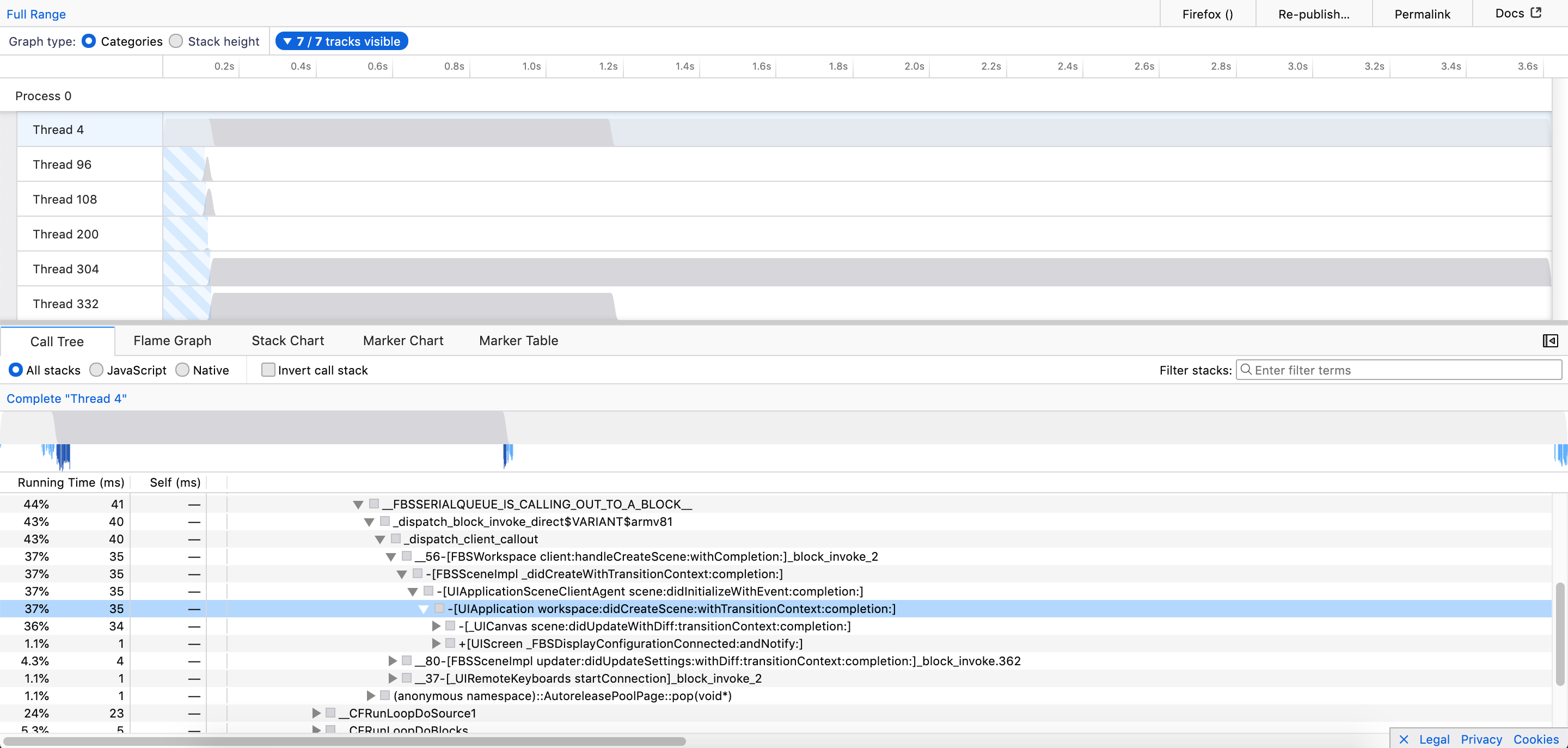Enable Invert call stack checkbox
Screen dimensions: 1568x748
click(268, 370)
